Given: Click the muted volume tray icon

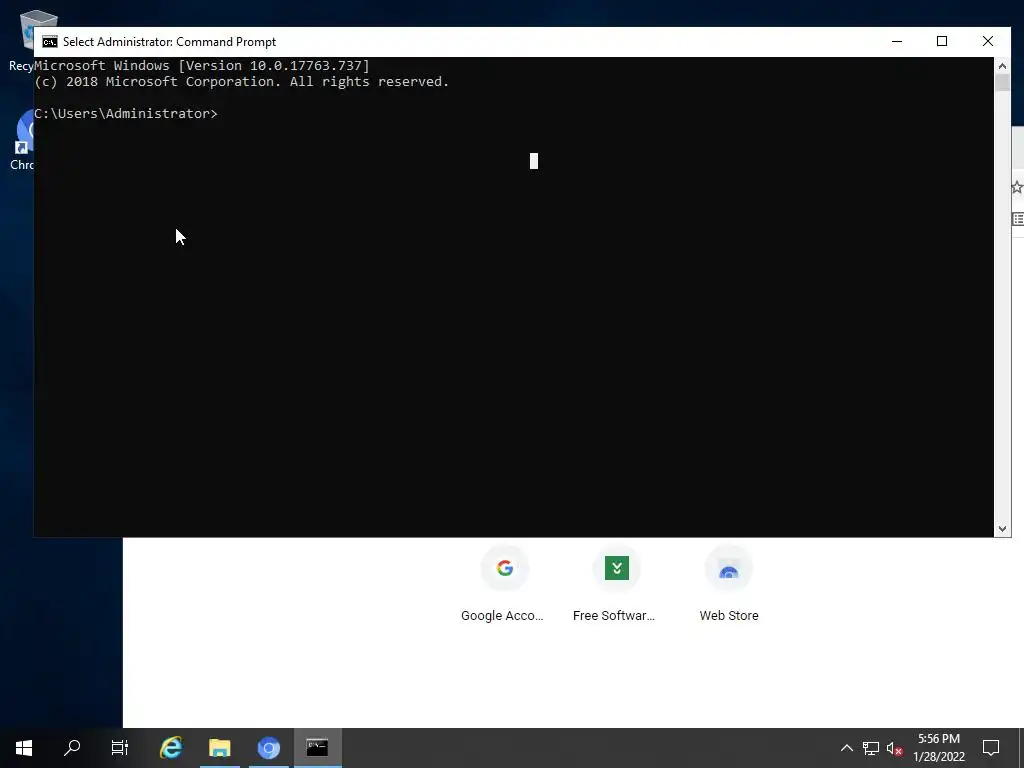Looking at the screenshot, I should tap(894, 748).
